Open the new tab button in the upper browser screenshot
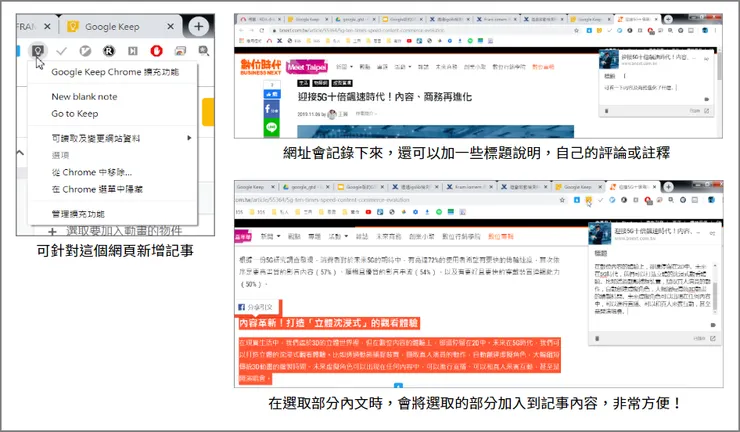The height and width of the screenshot is (432, 740). pos(668,19)
